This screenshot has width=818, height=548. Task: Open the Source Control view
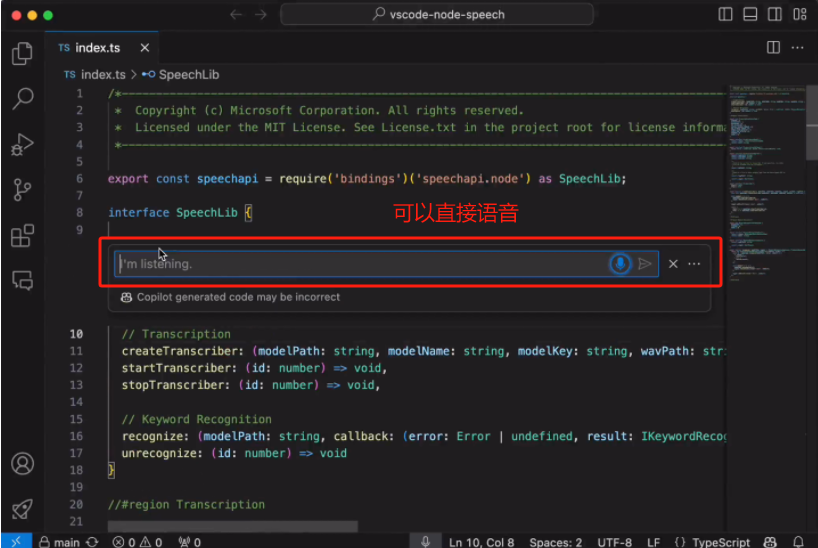[21, 190]
